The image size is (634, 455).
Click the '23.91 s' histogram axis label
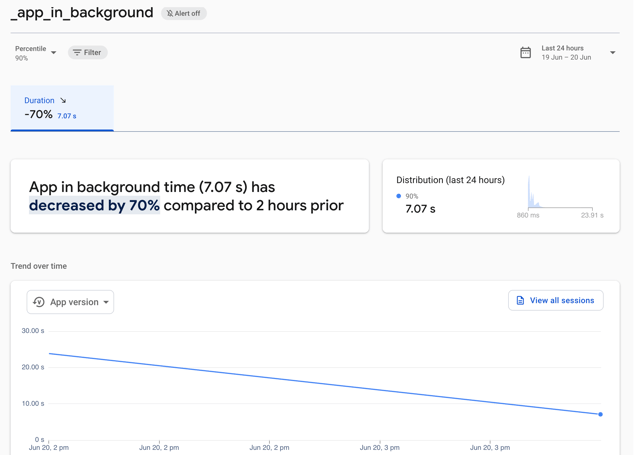pos(592,215)
